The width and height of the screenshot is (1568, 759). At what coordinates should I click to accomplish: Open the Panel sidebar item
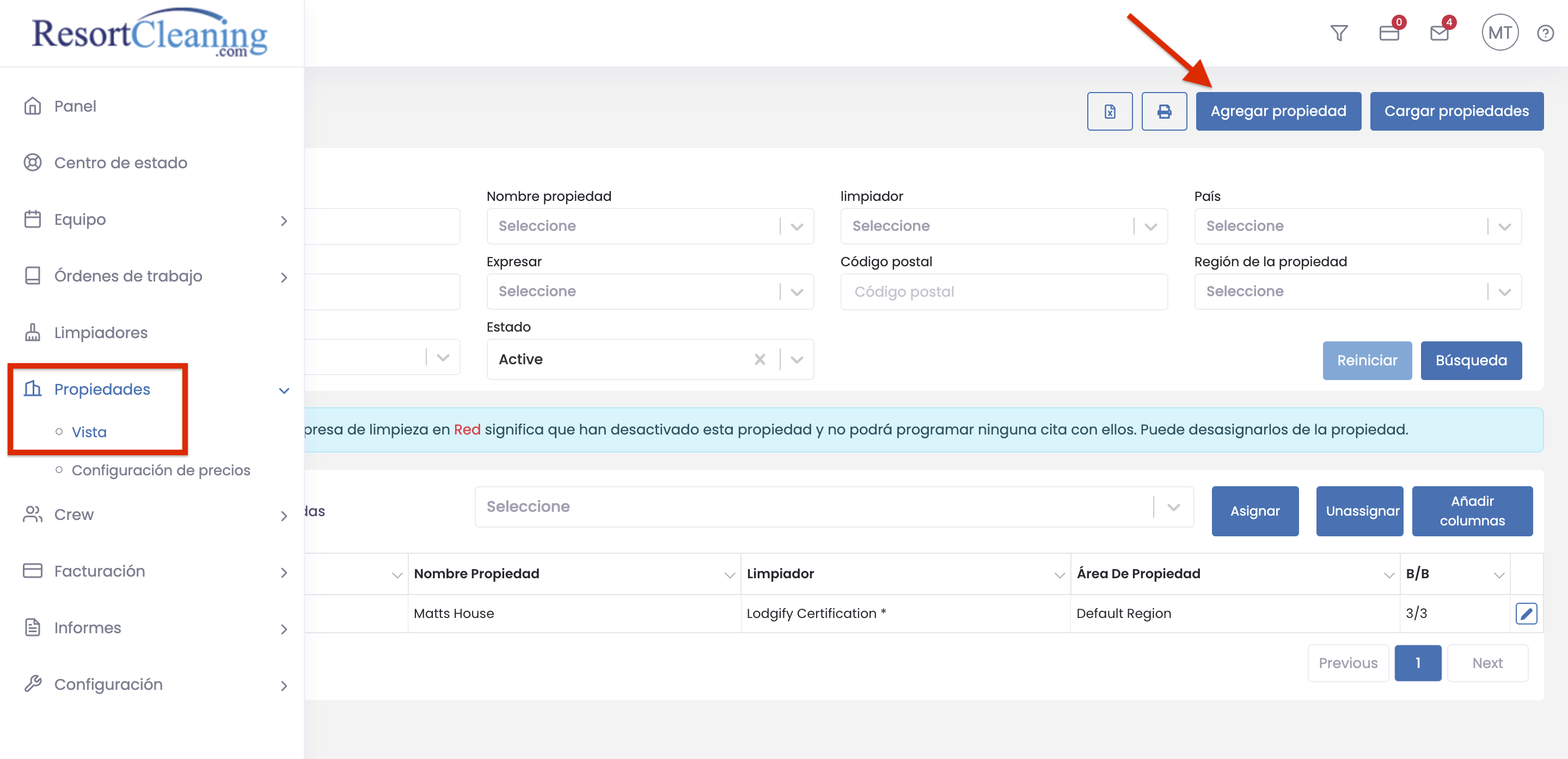(75, 106)
